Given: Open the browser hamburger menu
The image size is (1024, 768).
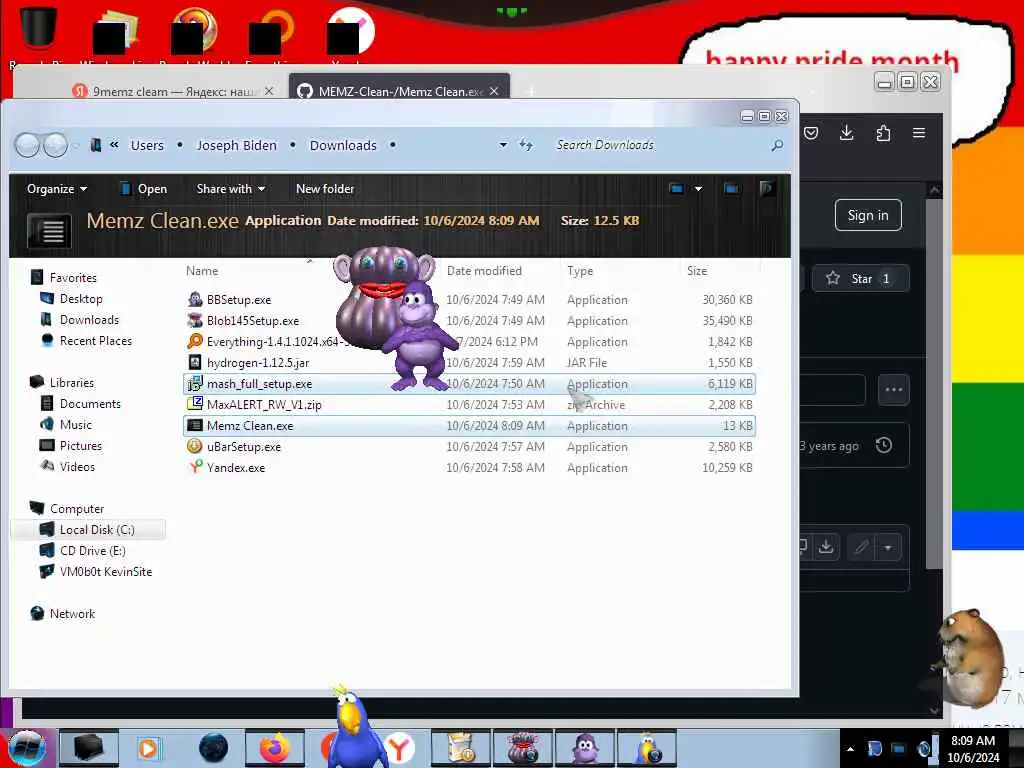Looking at the screenshot, I should (x=919, y=133).
